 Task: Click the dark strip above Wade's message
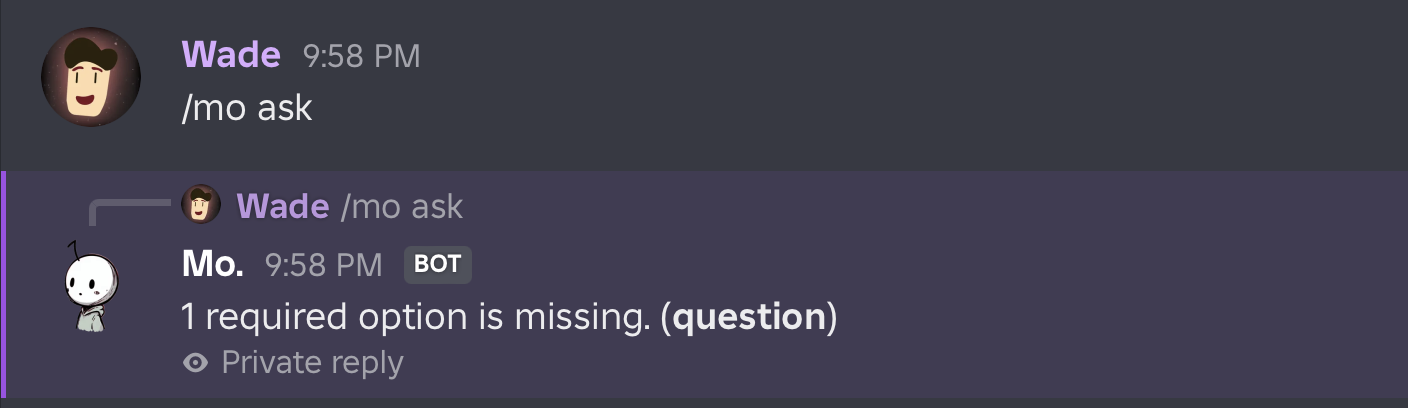click(700, 10)
